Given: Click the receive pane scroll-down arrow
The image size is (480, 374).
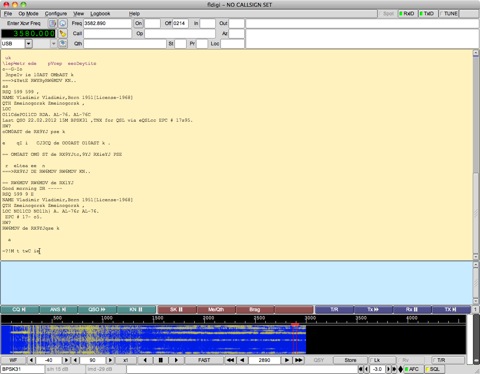Looking at the screenshot, I should [x=476, y=257].
